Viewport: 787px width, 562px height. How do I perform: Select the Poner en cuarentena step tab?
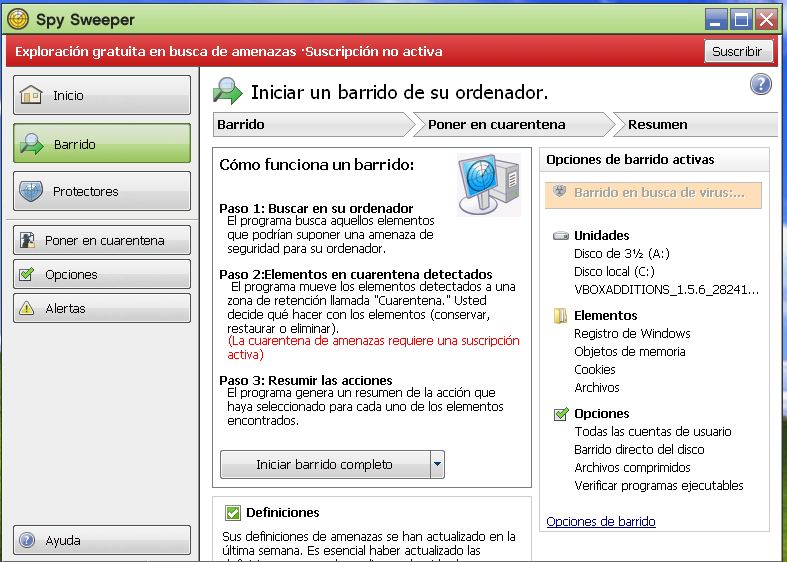point(514,124)
